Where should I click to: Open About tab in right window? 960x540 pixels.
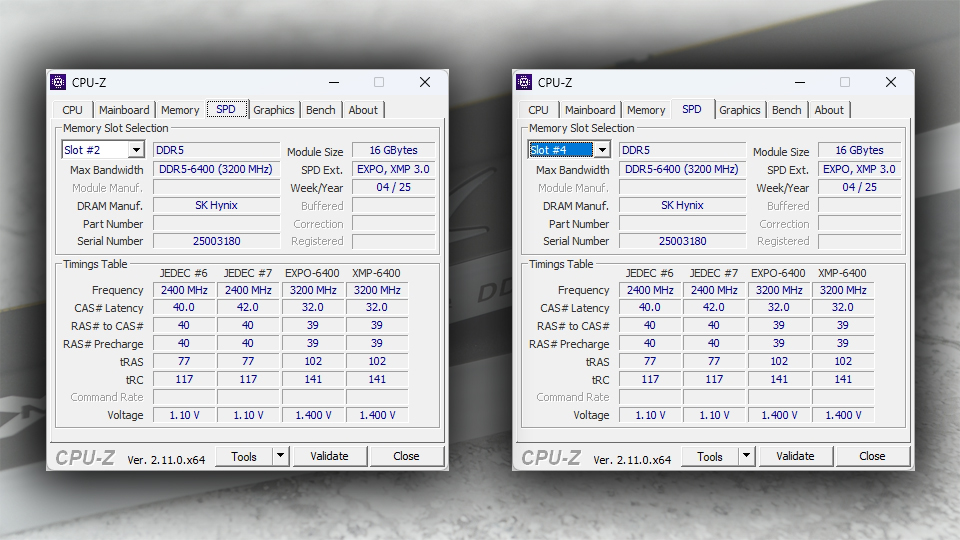(829, 110)
